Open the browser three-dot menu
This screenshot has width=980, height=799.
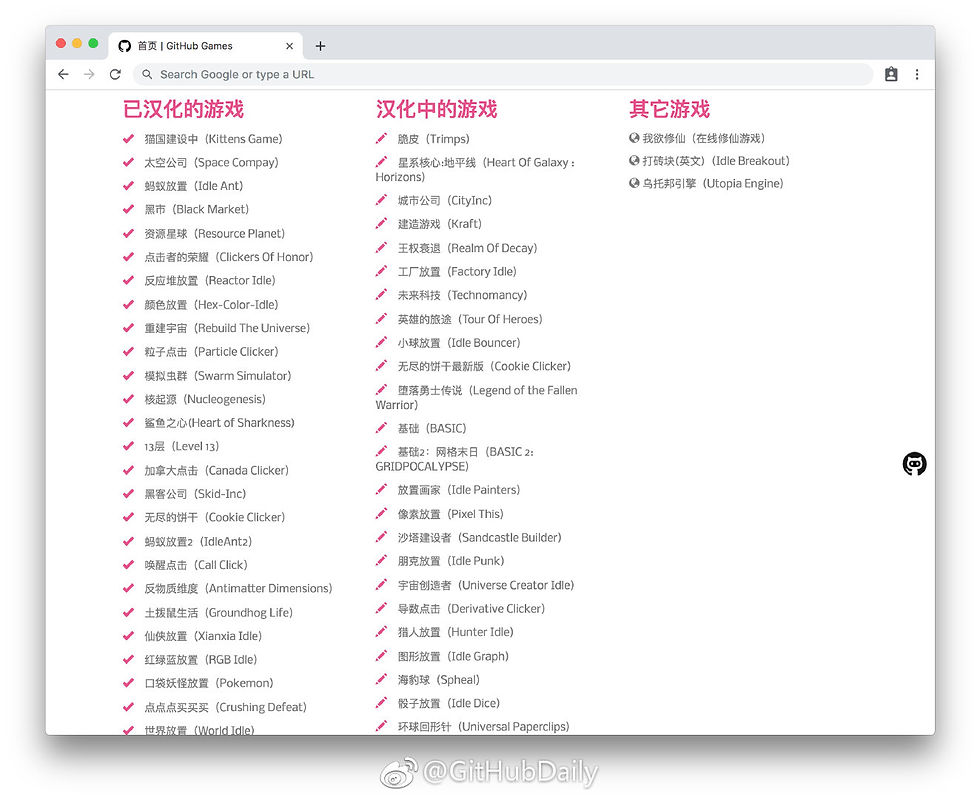(x=917, y=74)
